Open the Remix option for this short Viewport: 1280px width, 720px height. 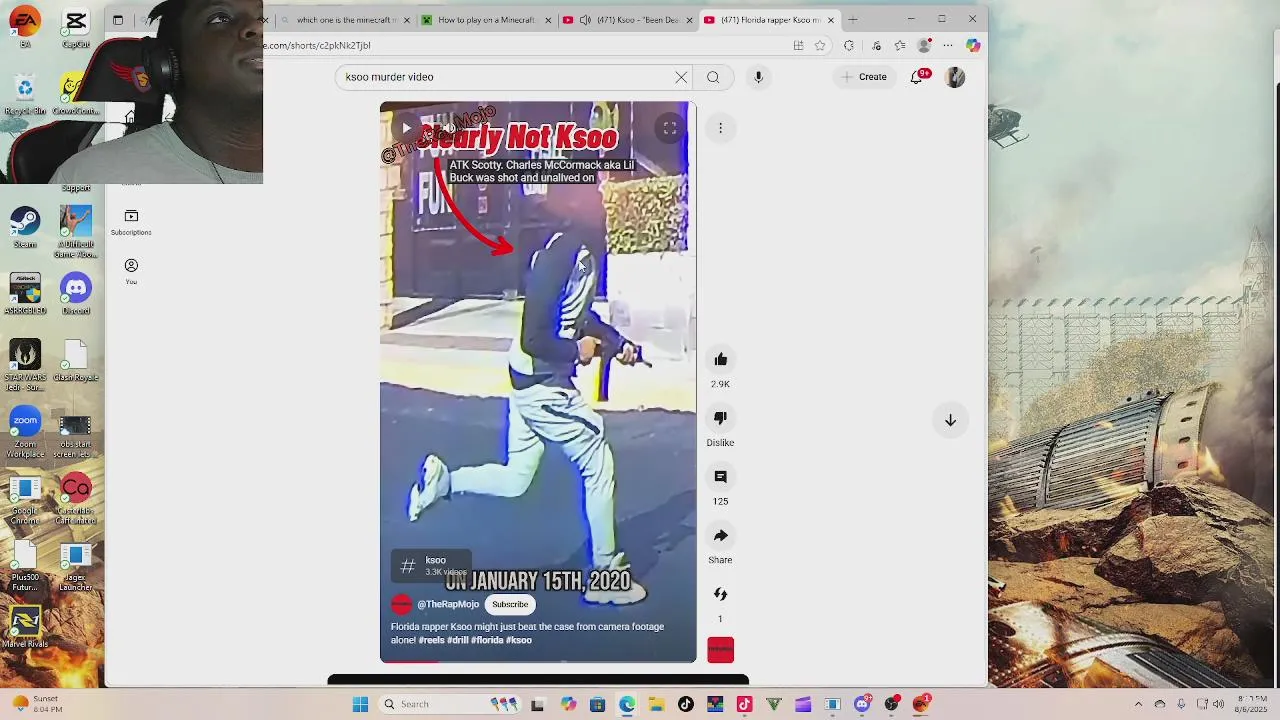click(720, 594)
